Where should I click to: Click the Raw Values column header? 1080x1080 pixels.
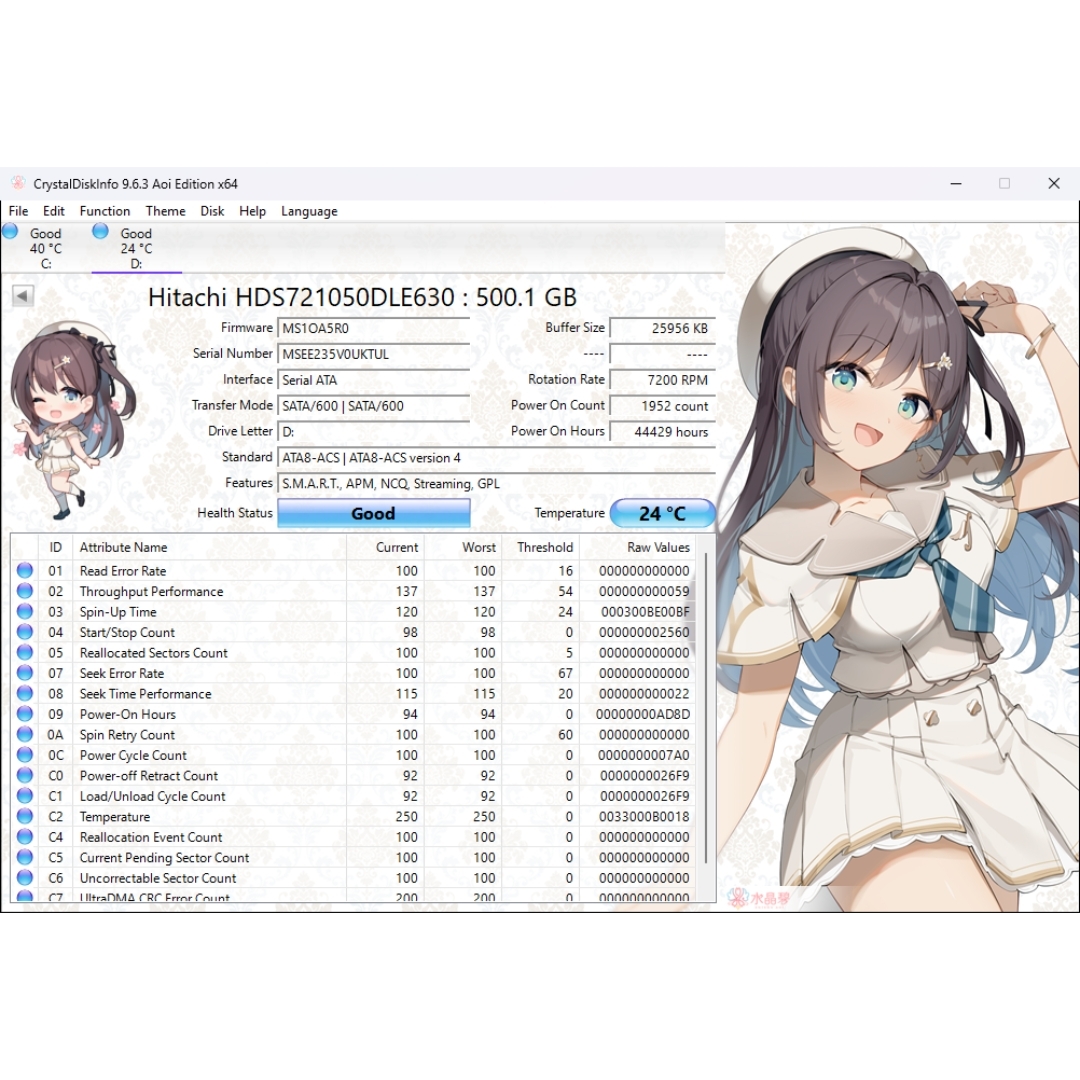click(638, 548)
